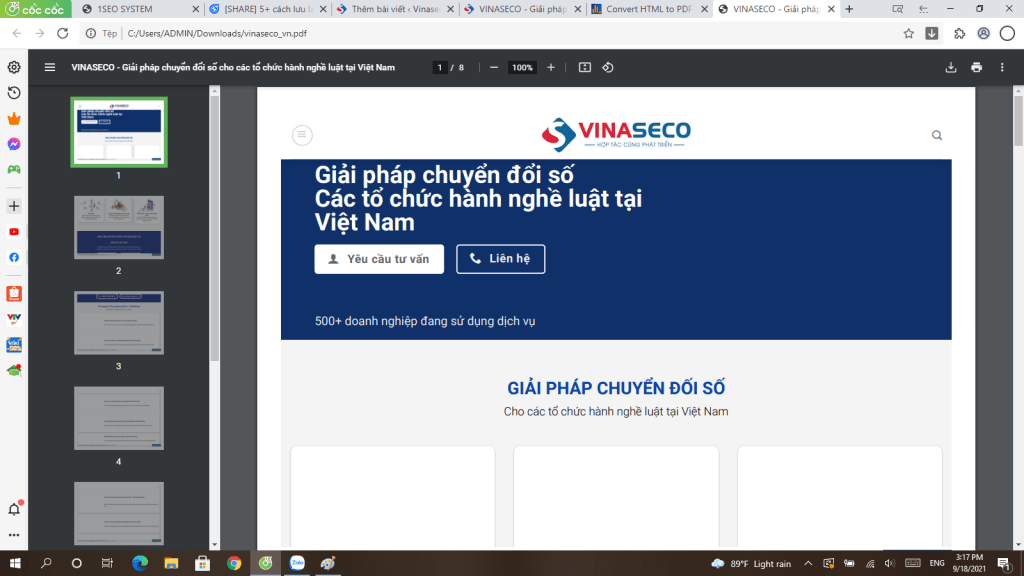Print the PDF document

[976, 67]
